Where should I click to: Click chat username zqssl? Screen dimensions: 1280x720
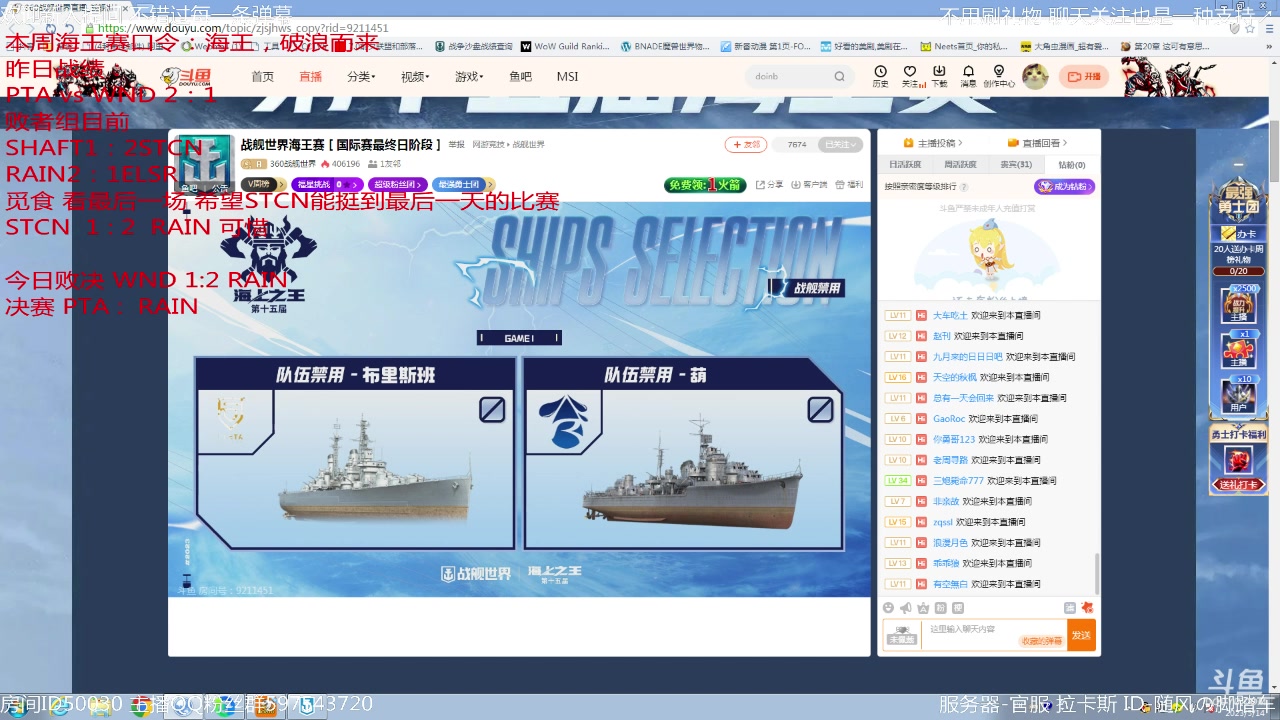[x=943, y=522]
